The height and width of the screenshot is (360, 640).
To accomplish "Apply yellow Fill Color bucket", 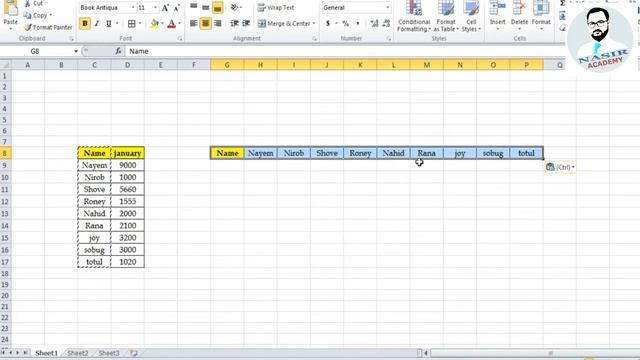I will 154,24.
